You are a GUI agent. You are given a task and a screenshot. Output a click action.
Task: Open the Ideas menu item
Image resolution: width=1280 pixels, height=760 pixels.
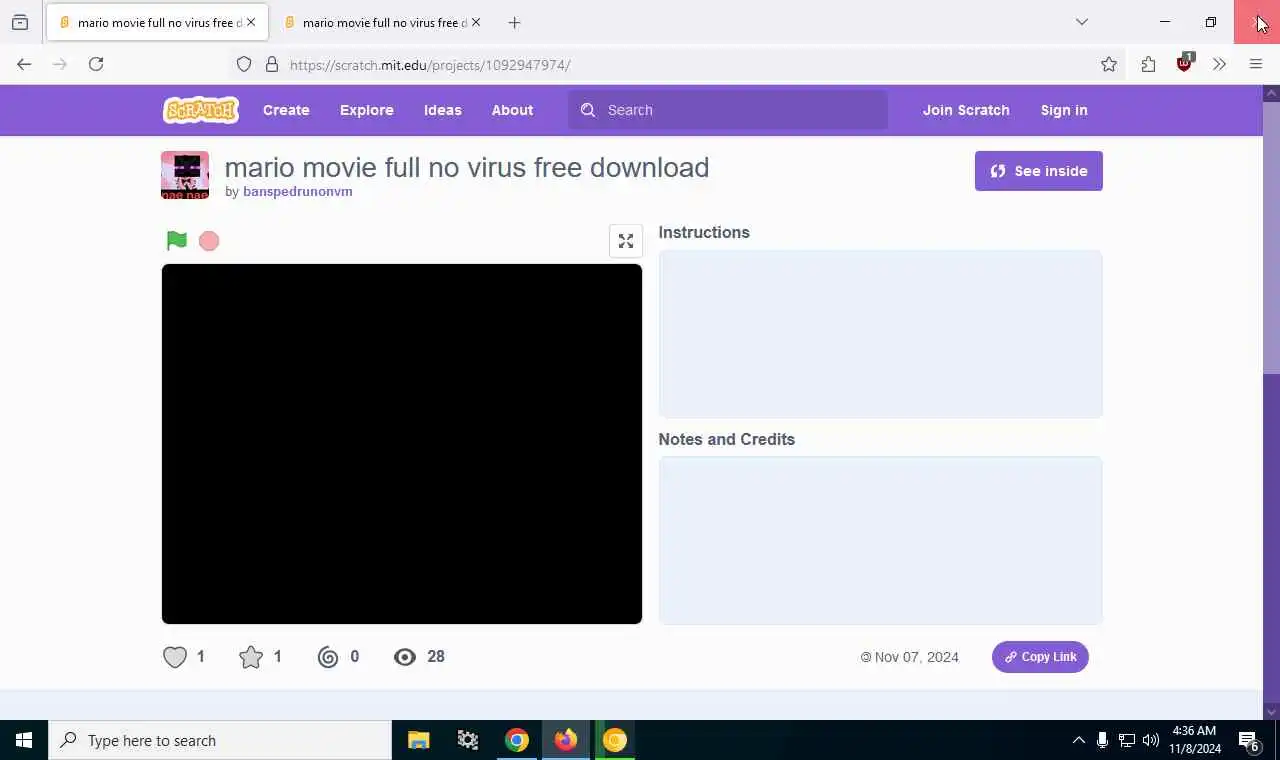(443, 110)
